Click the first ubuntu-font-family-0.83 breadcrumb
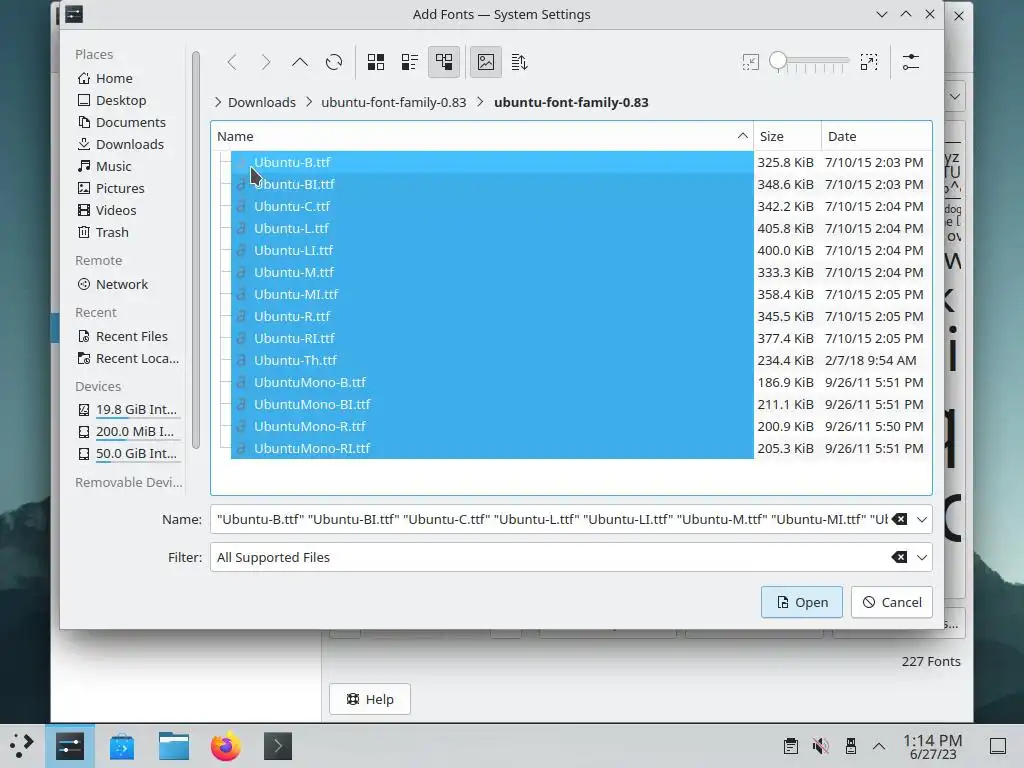The height and width of the screenshot is (768, 1024). coord(394,103)
